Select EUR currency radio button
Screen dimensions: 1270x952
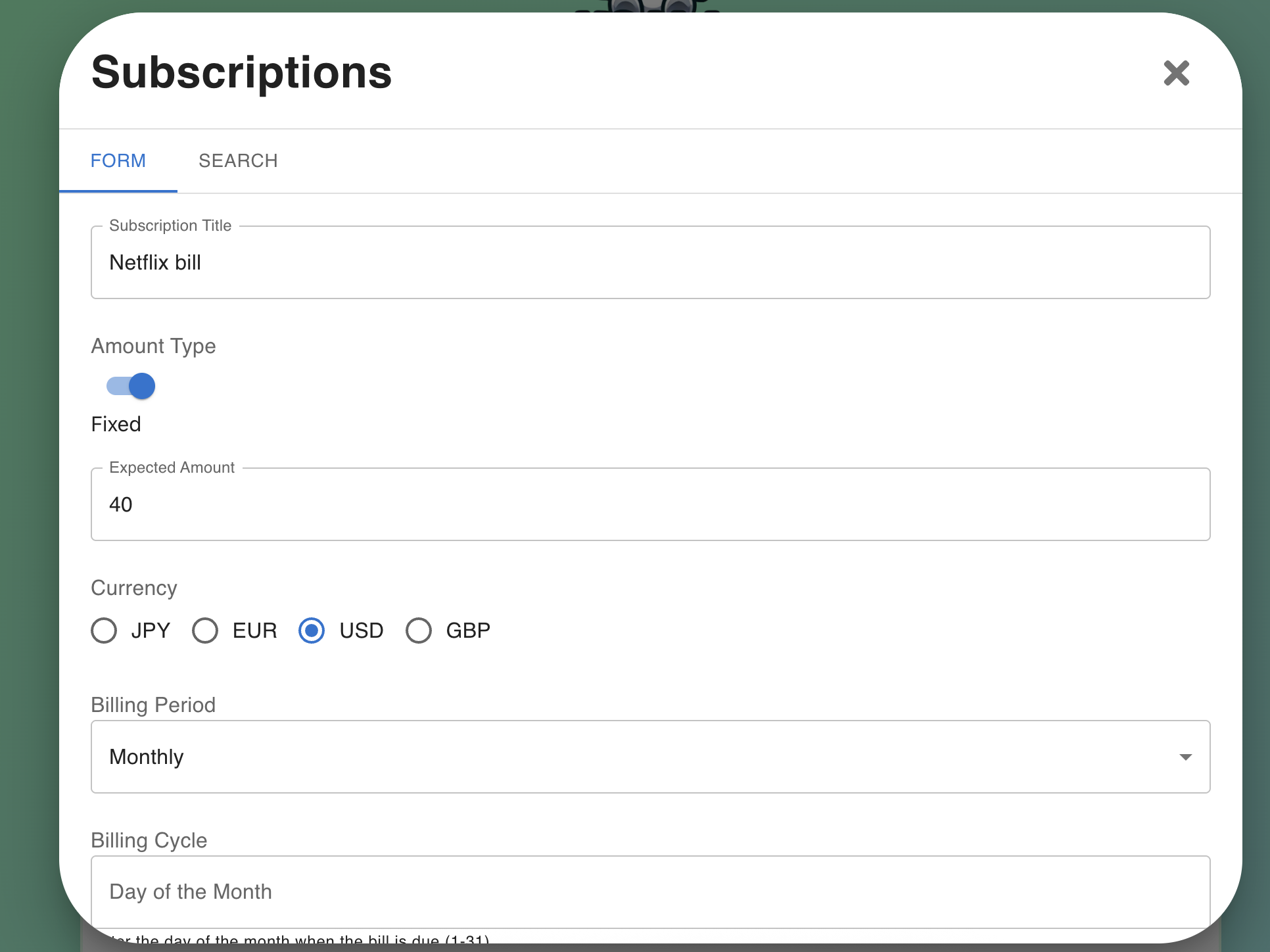pos(205,631)
